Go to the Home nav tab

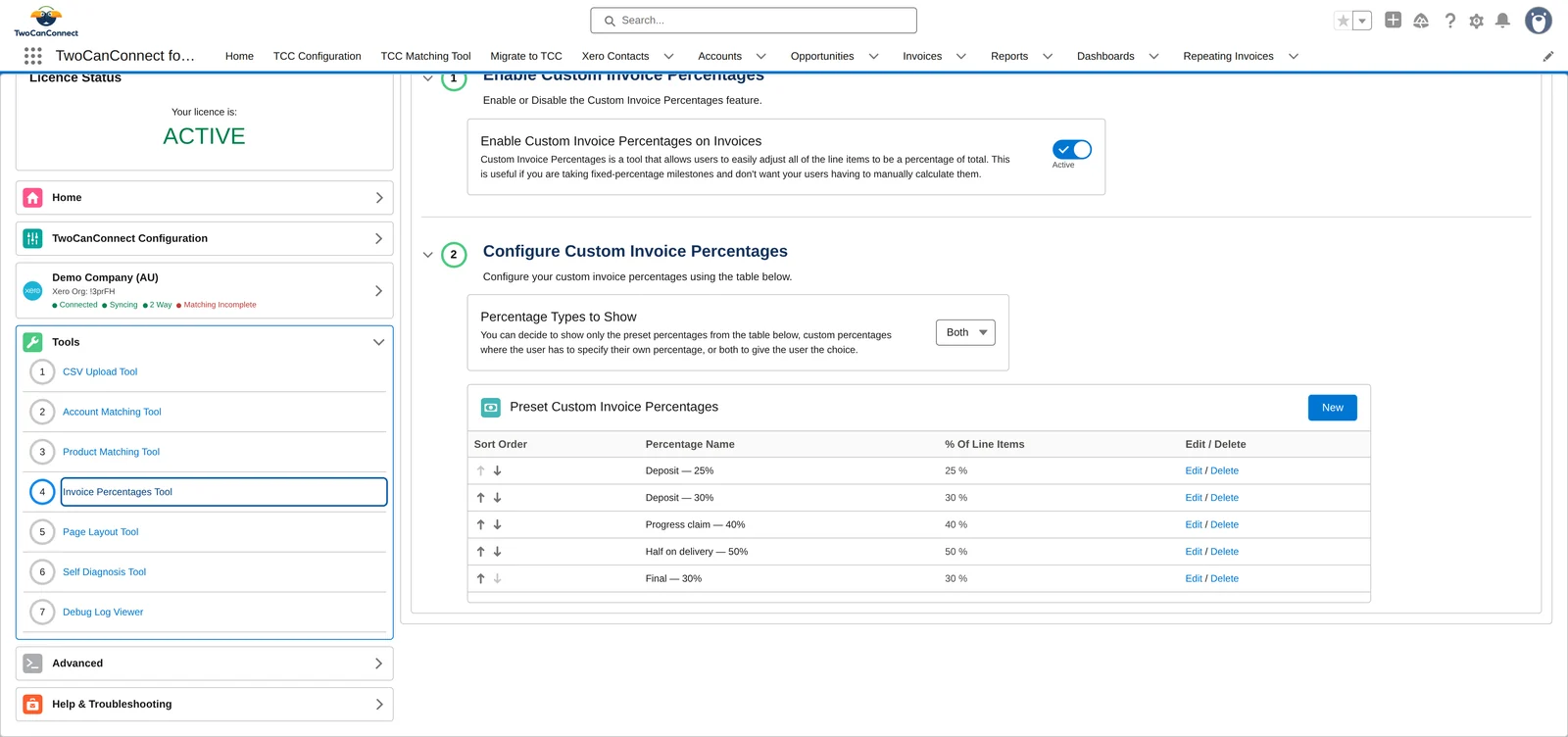239,57
